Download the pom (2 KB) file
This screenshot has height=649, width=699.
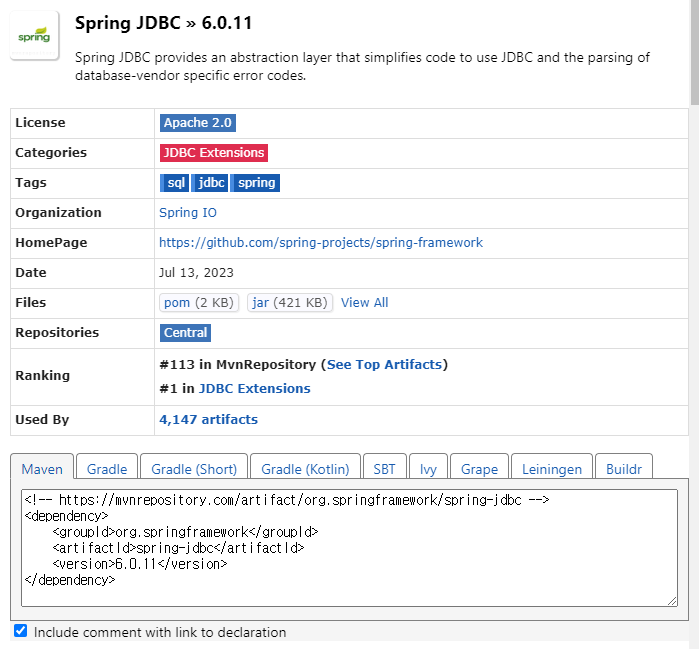[199, 303]
